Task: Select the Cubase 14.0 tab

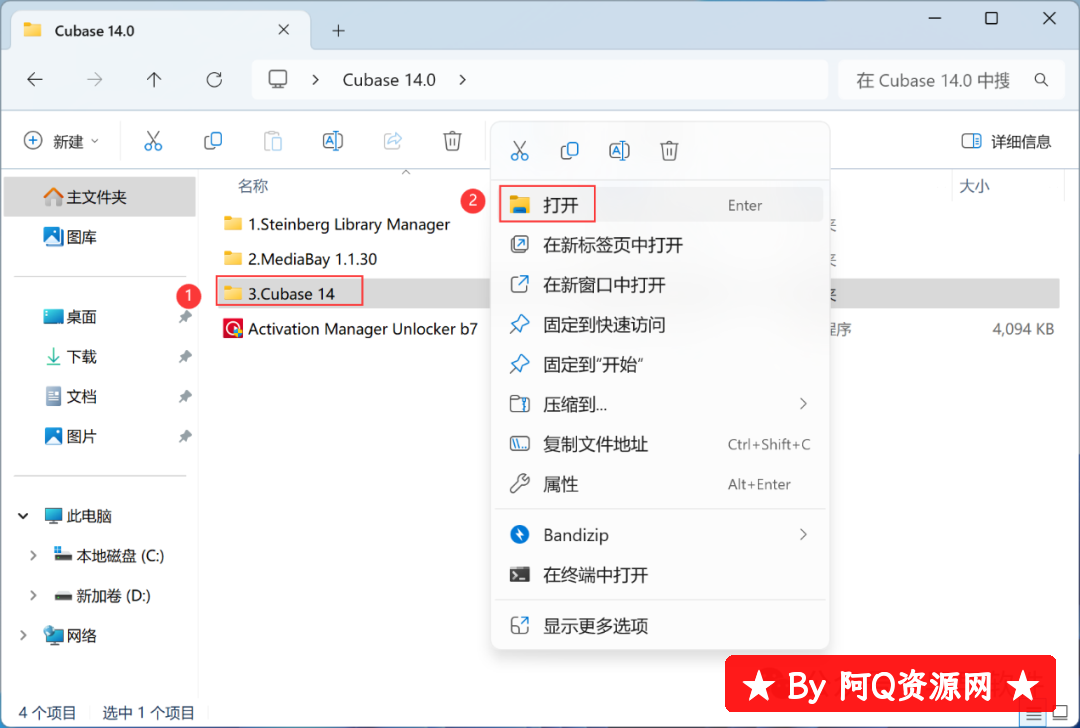Action: (160, 30)
